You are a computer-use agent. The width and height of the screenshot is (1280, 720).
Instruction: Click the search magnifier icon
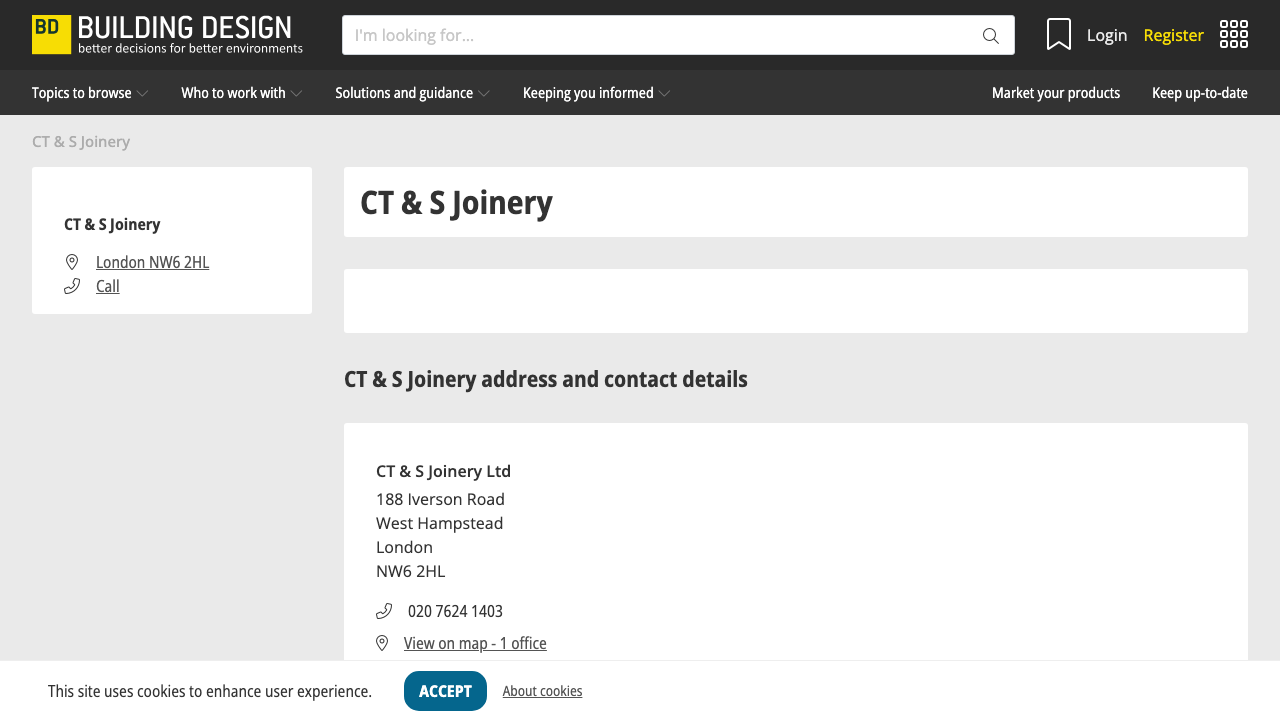(990, 35)
